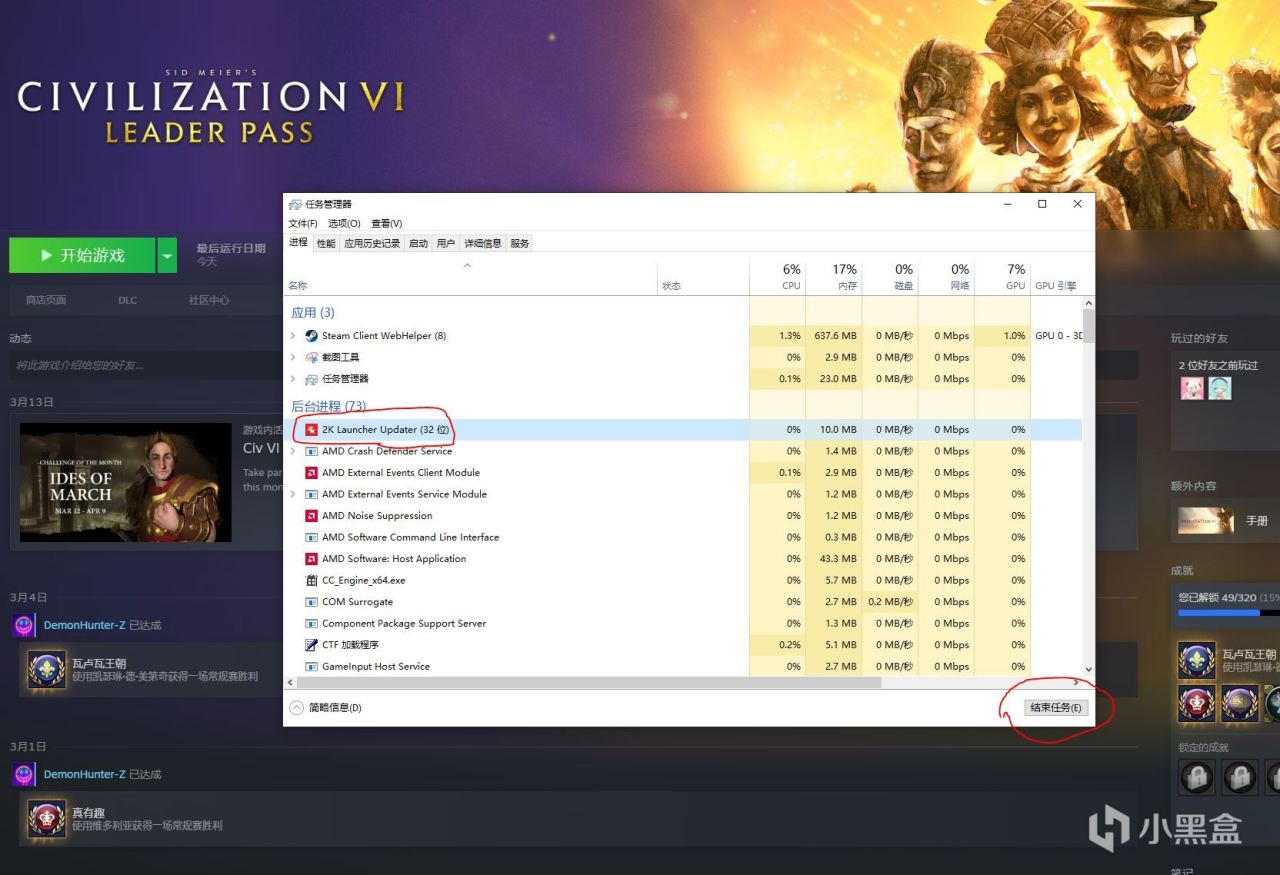Click the Task Manager title bar icon

(295, 204)
